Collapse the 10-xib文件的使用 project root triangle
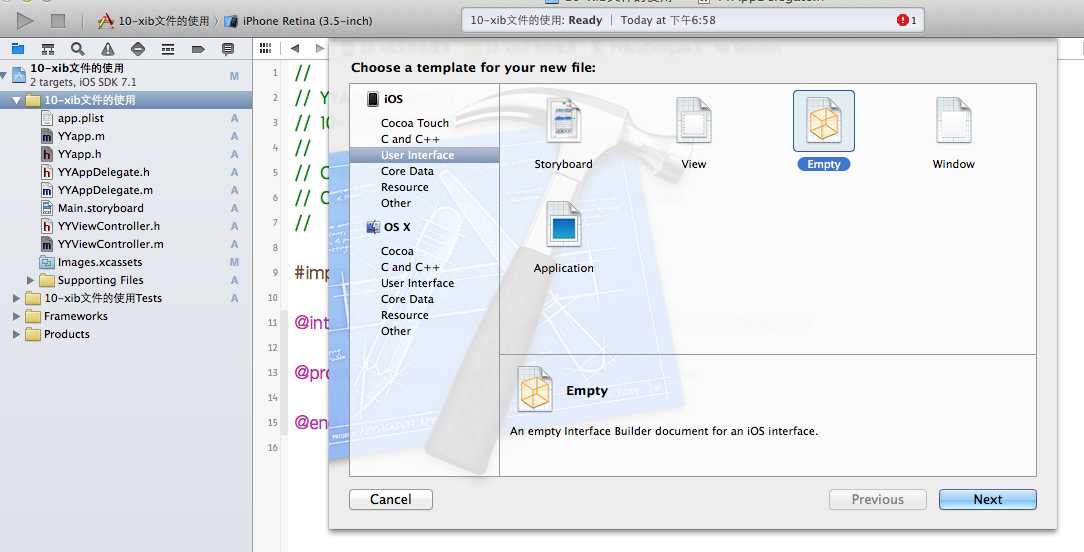This screenshot has height=552, width=1084. (3, 73)
